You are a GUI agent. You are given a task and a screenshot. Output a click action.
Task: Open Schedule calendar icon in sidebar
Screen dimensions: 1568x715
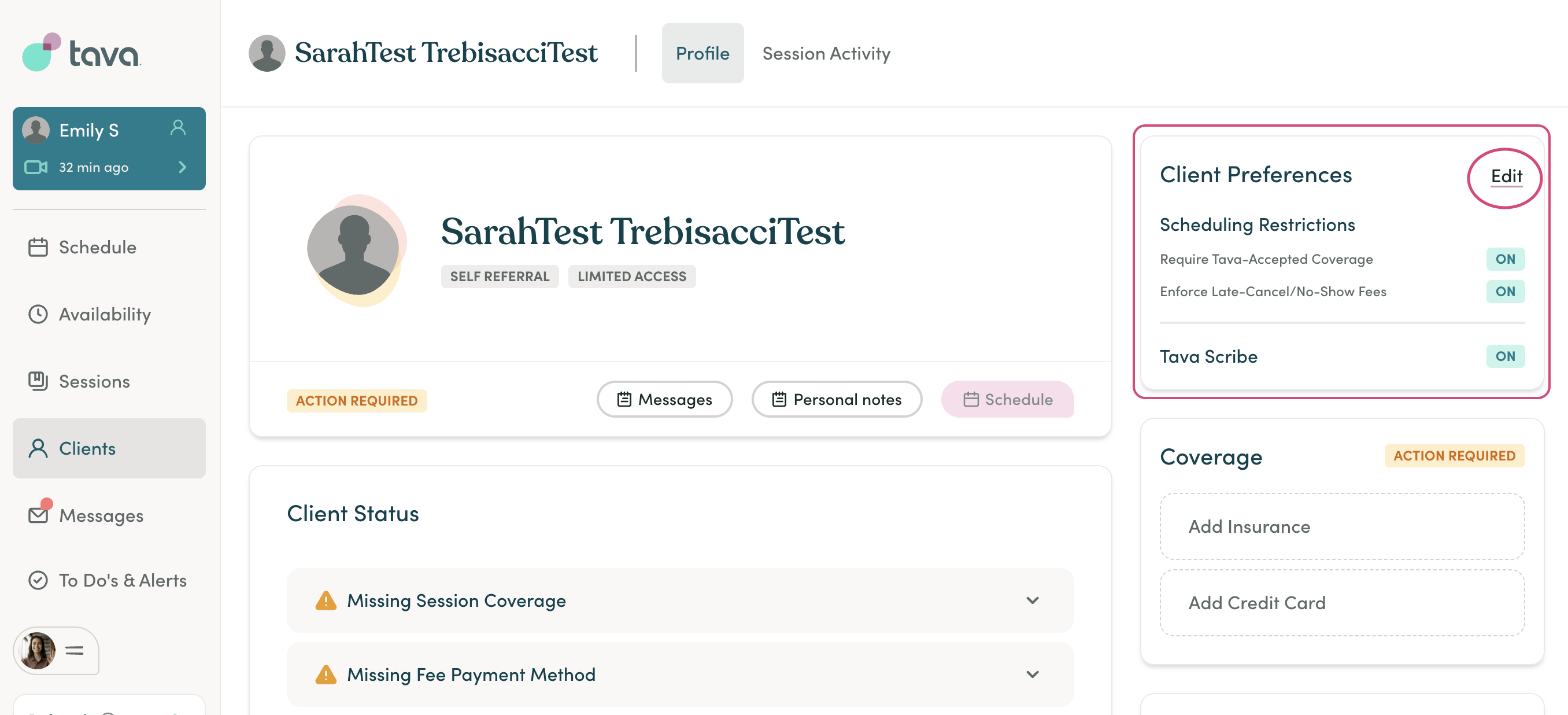click(x=38, y=247)
